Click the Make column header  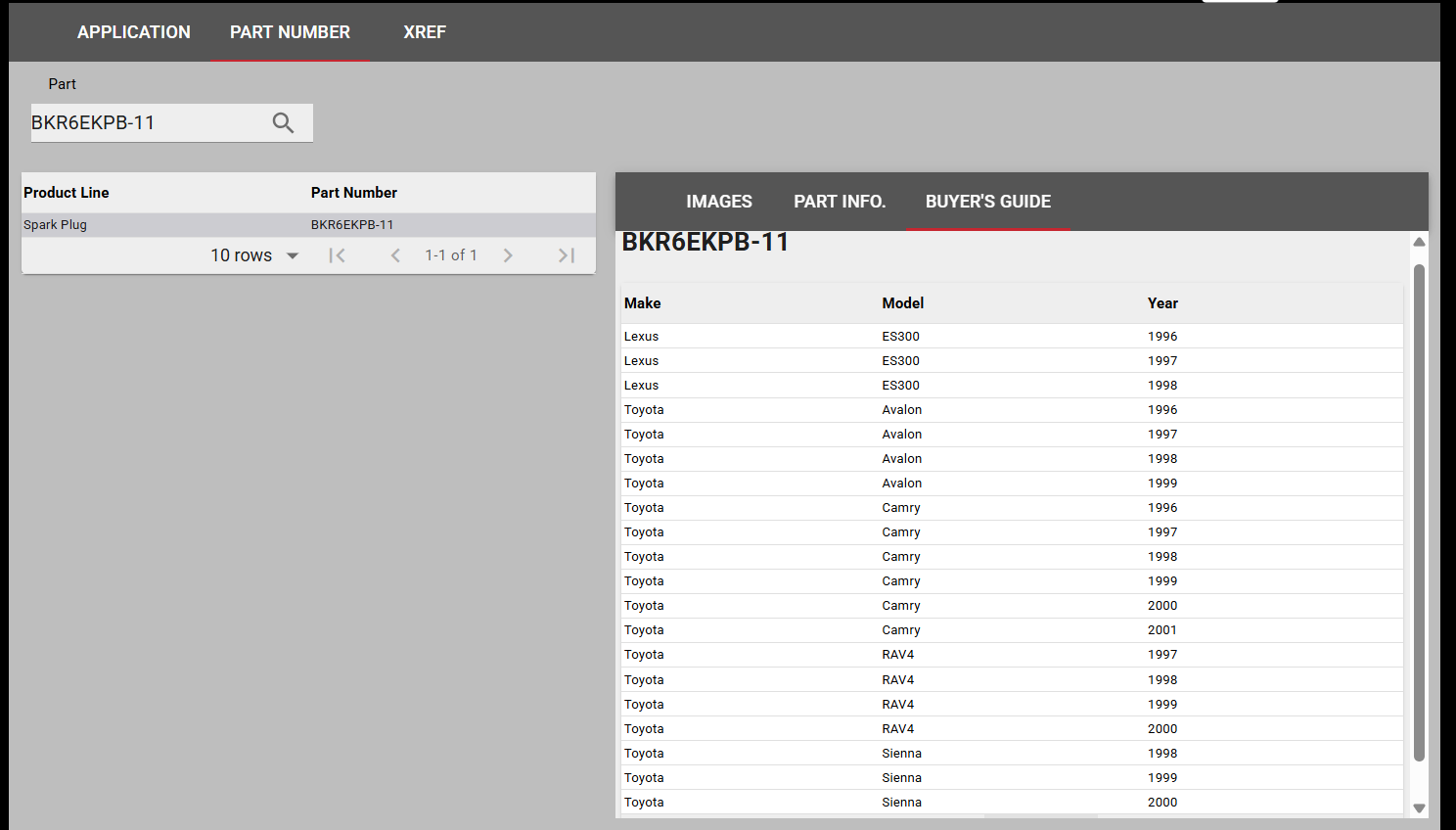[643, 303]
